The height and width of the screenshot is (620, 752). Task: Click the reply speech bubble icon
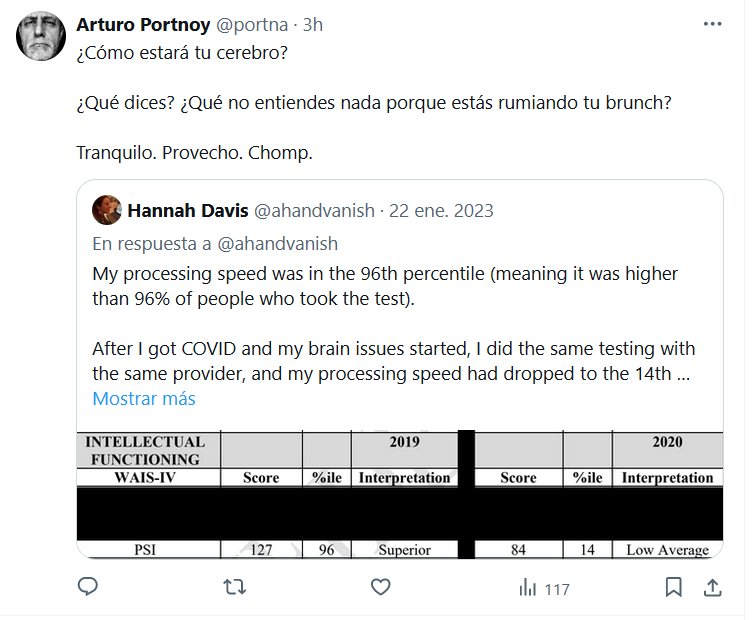tap(88, 587)
